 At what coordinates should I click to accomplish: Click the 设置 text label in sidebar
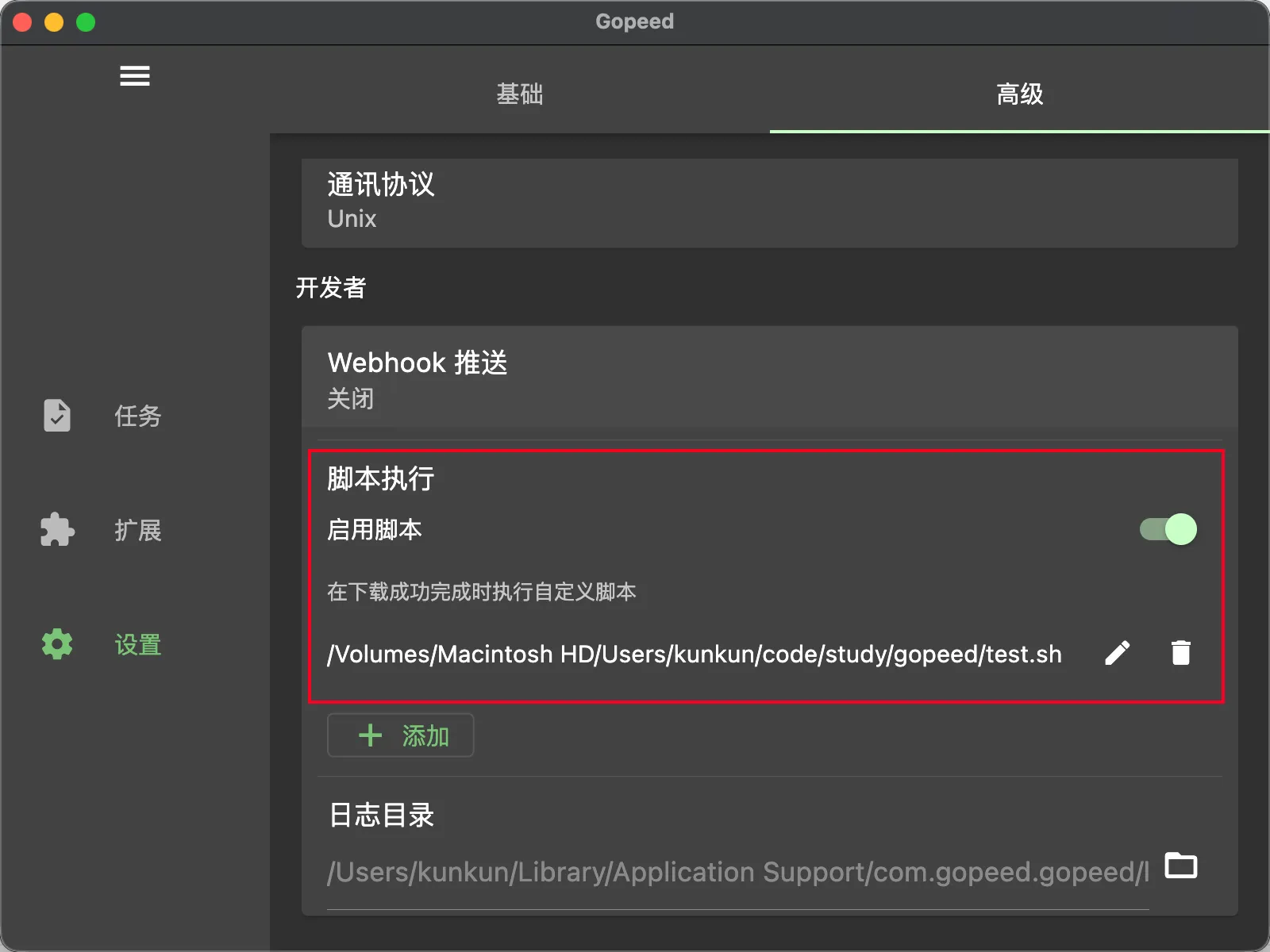click(138, 644)
